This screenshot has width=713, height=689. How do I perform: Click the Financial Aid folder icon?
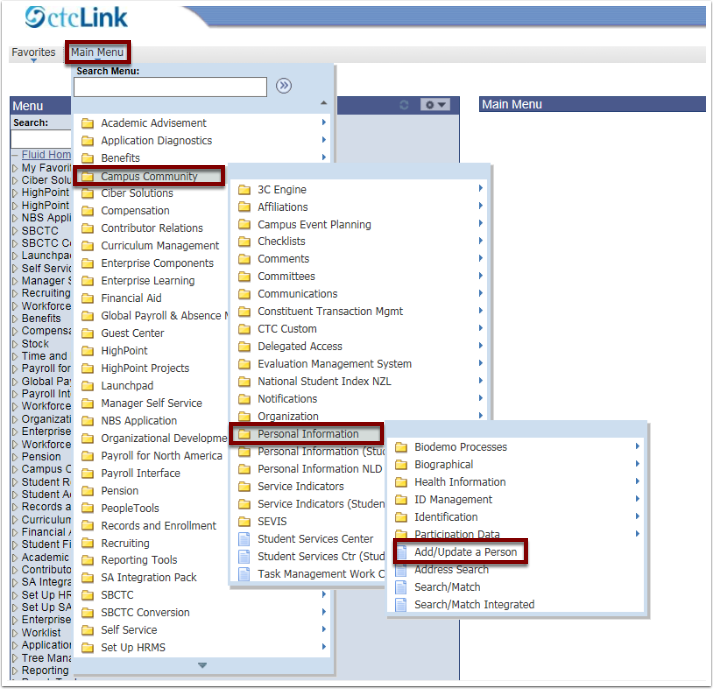coord(87,298)
